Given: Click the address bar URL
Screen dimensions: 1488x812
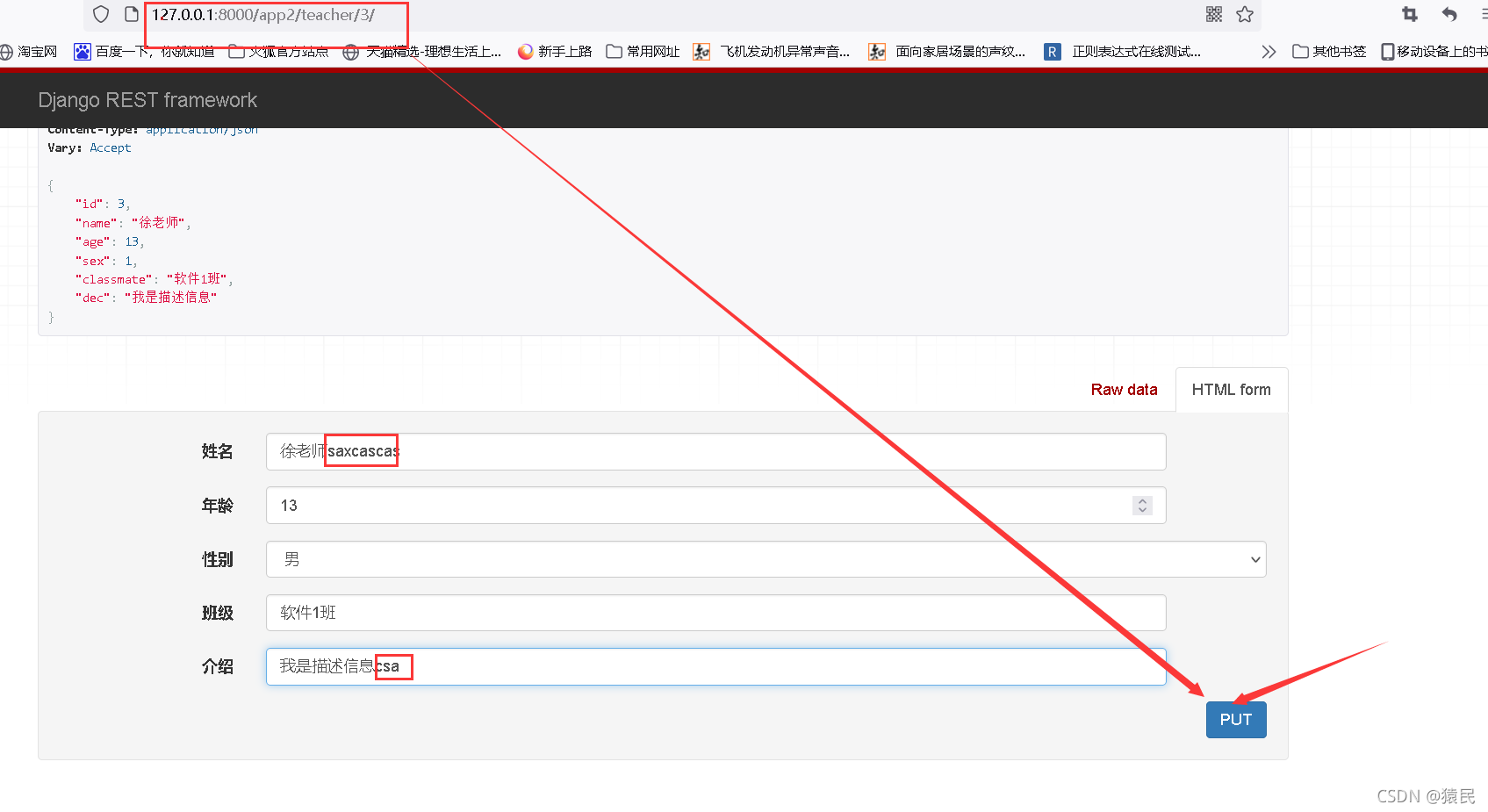Looking at the screenshot, I should [263, 15].
